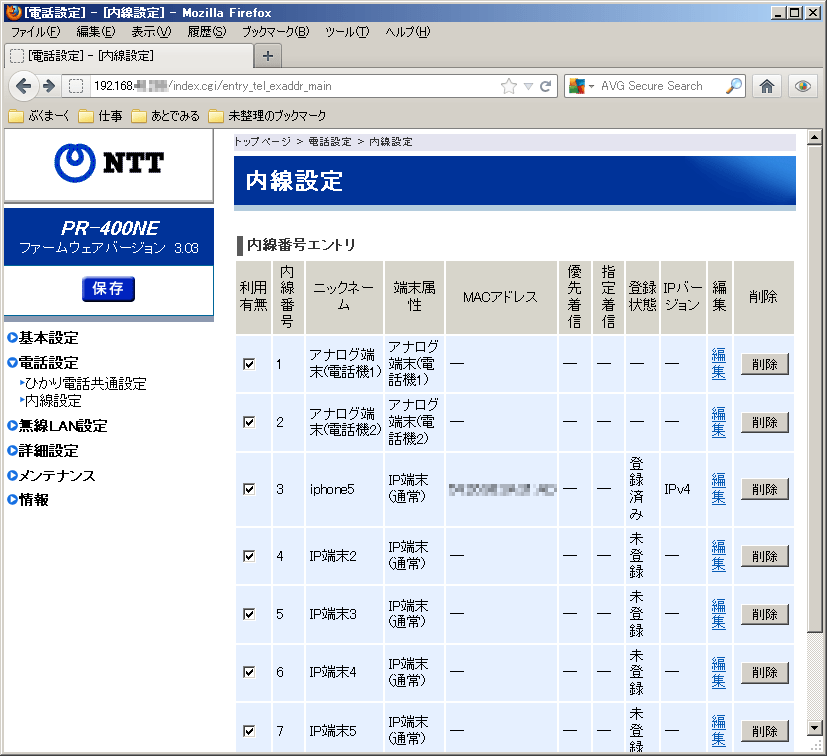
Task: Toggle the 利用有無 checkbox for extension 1
Action: 249,364
